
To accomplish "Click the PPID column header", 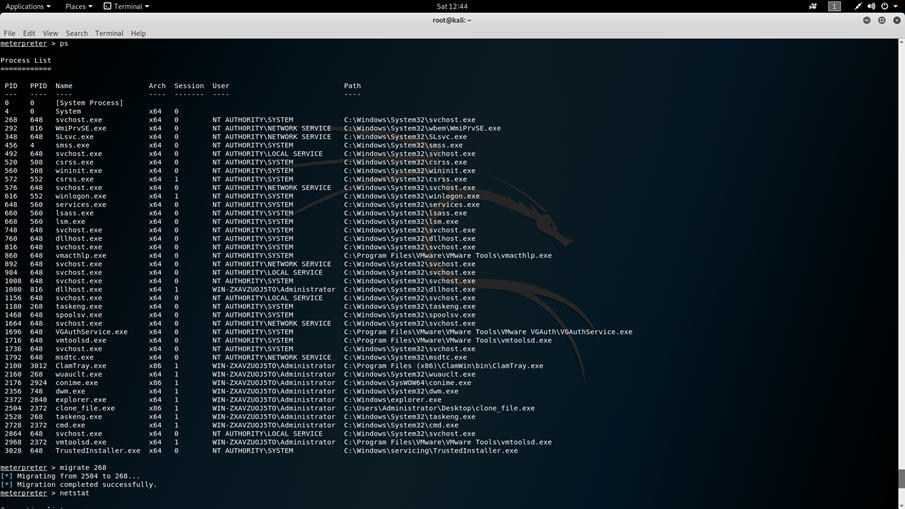I will 38,85.
